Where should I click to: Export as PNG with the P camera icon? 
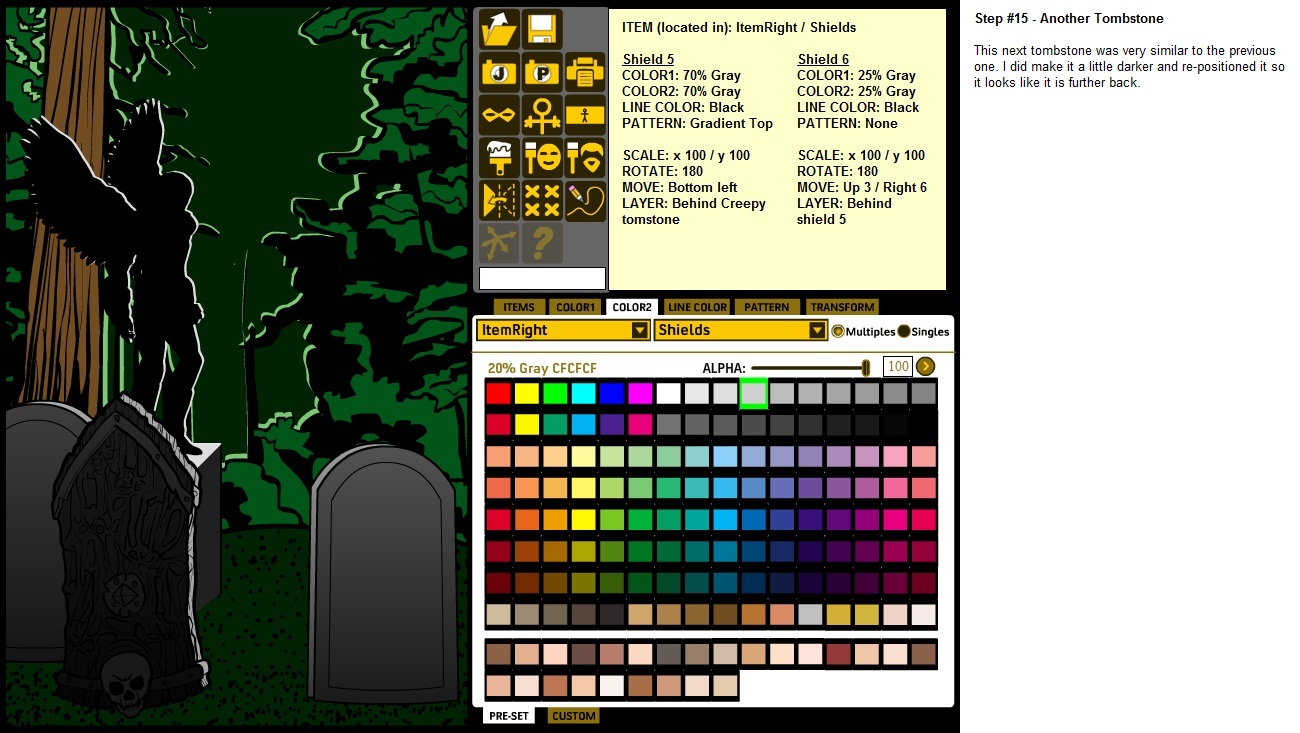pos(542,72)
